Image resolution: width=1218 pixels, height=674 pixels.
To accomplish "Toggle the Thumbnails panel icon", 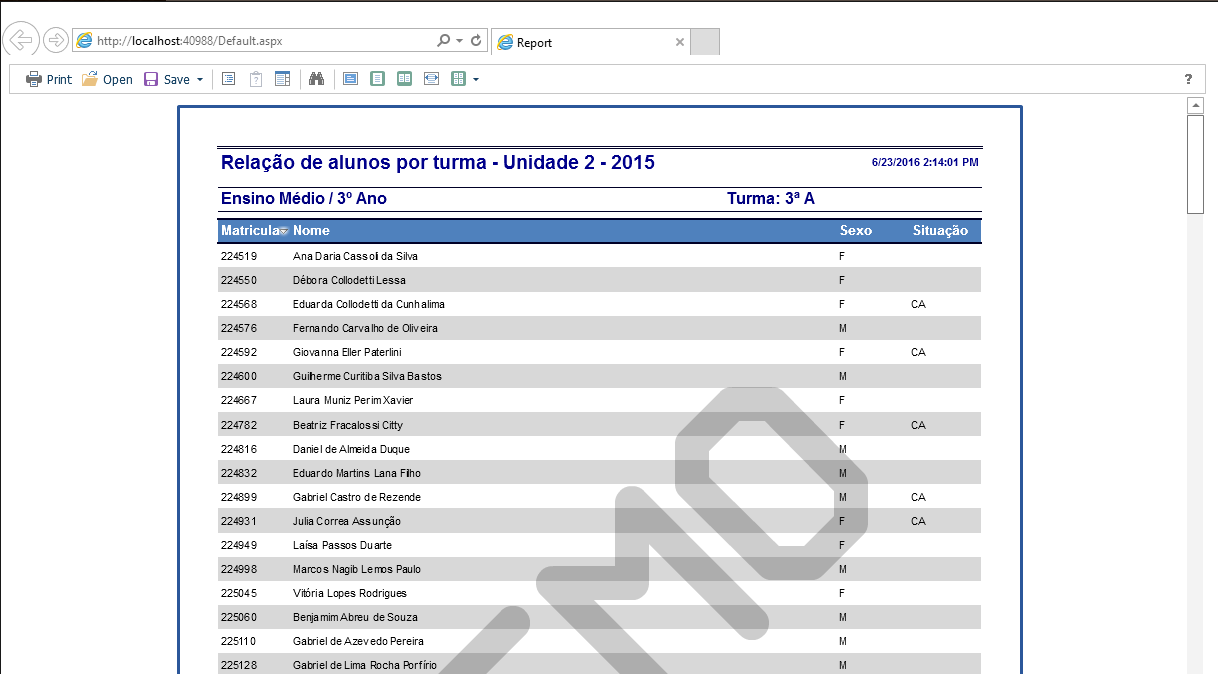I will coord(282,79).
